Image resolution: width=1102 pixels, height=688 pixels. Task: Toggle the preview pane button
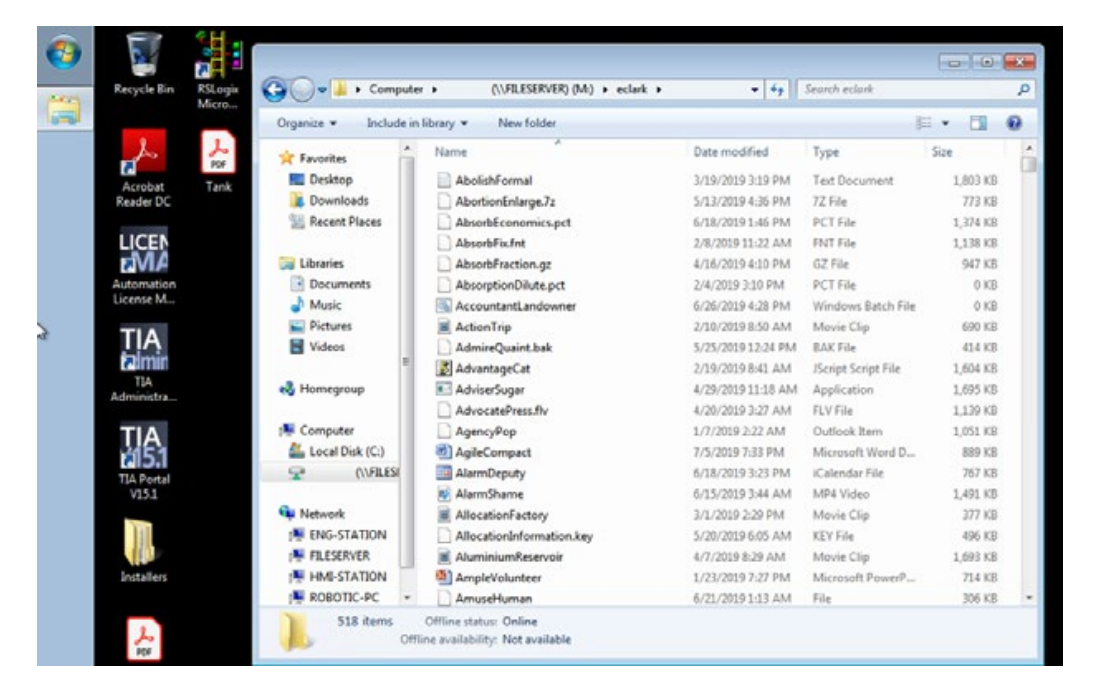[x=978, y=123]
